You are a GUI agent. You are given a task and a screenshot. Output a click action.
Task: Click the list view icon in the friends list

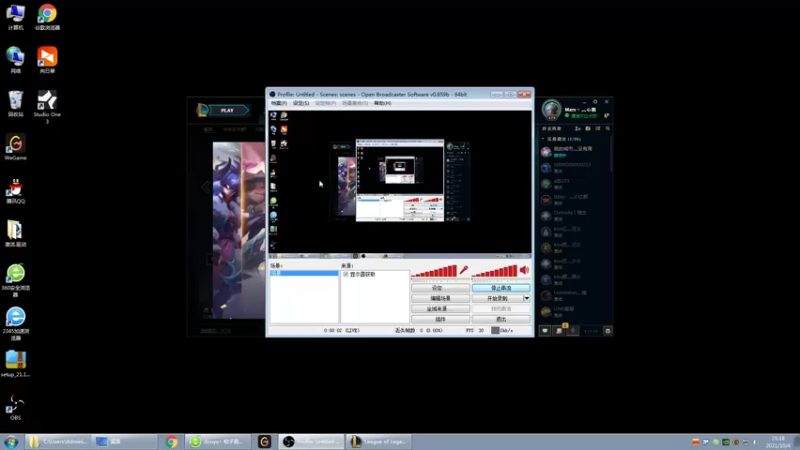coord(597,129)
